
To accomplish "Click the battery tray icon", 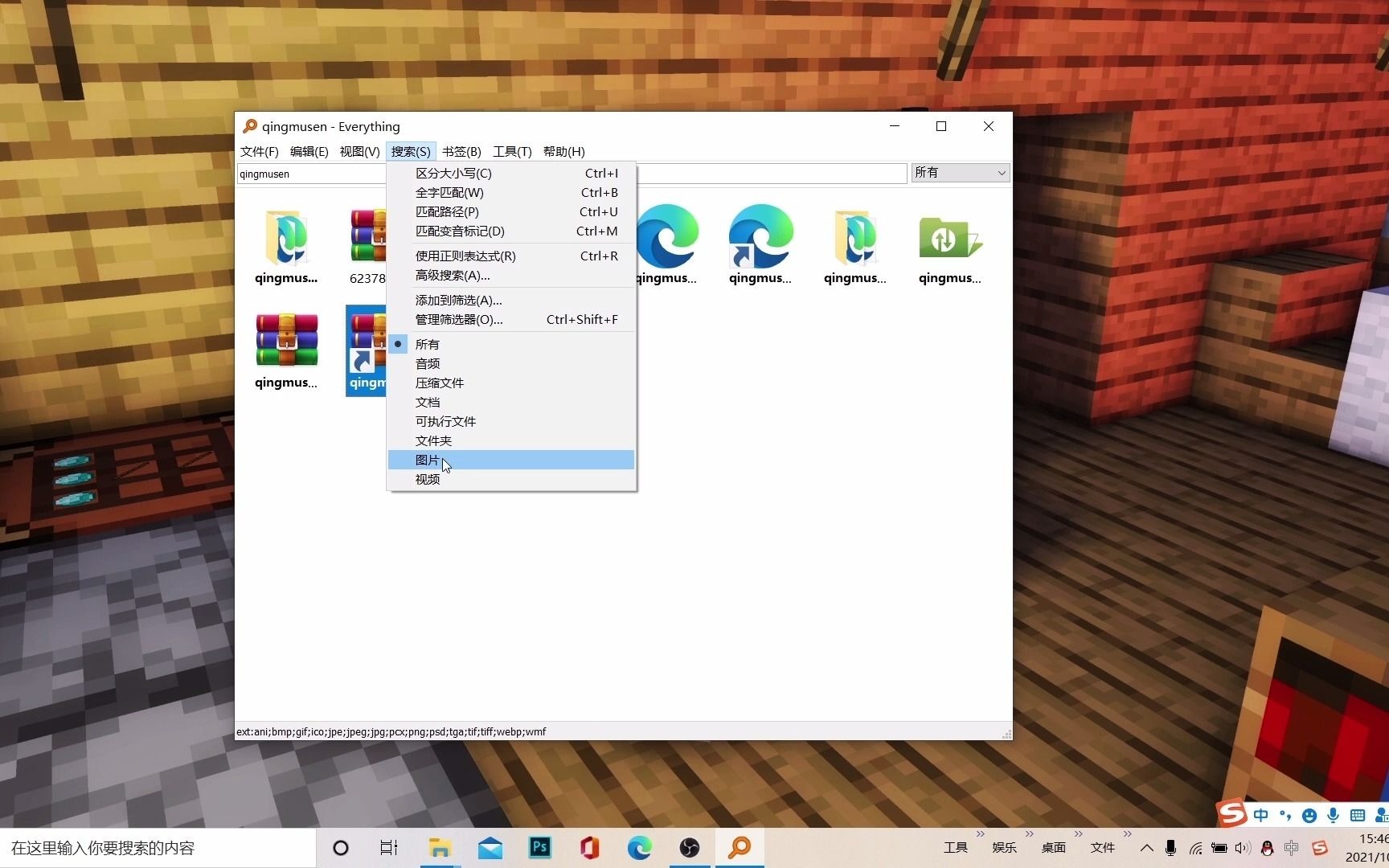I will [1219, 848].
